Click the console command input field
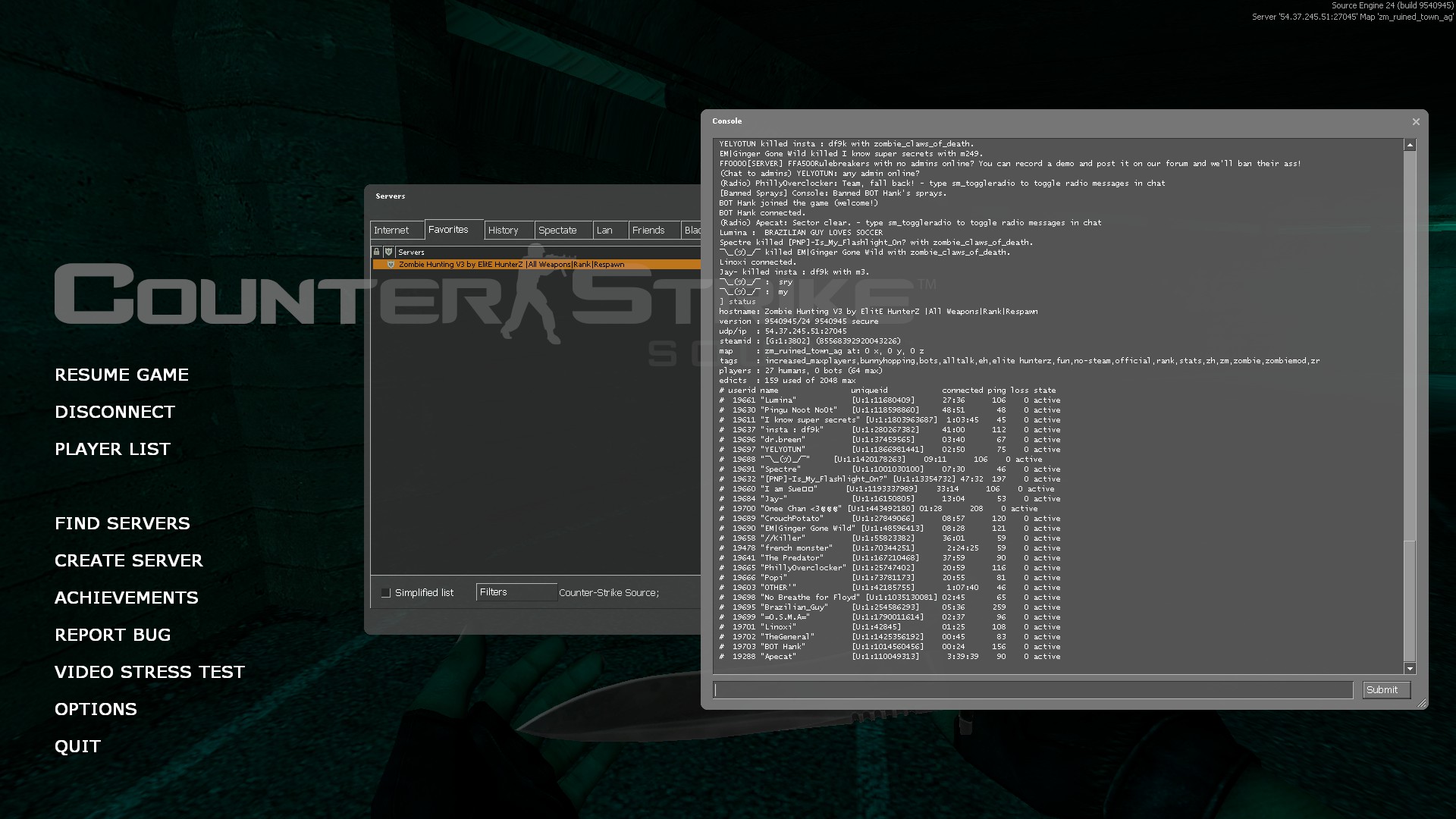Viewport: 1456px width, 819px height. coord(1033,690)
